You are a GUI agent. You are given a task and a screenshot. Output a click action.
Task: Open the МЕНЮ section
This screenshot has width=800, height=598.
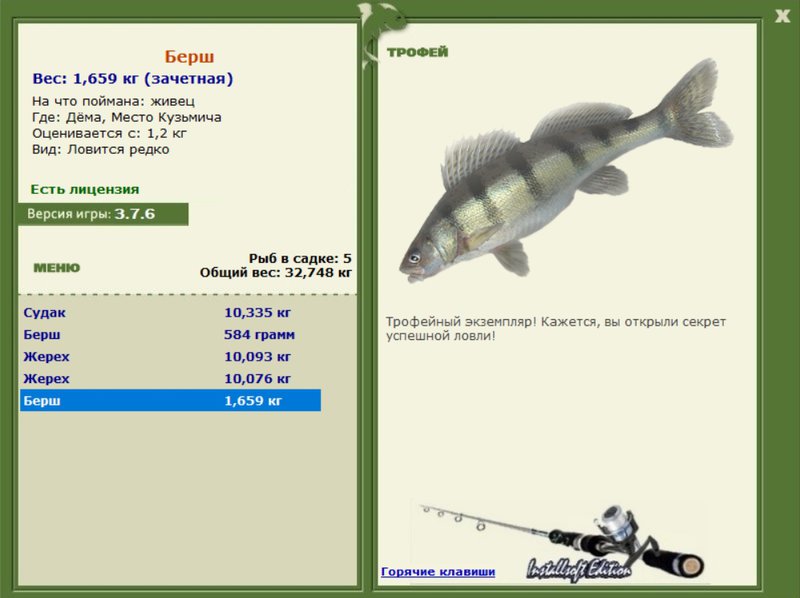click(x=56, y=268)
